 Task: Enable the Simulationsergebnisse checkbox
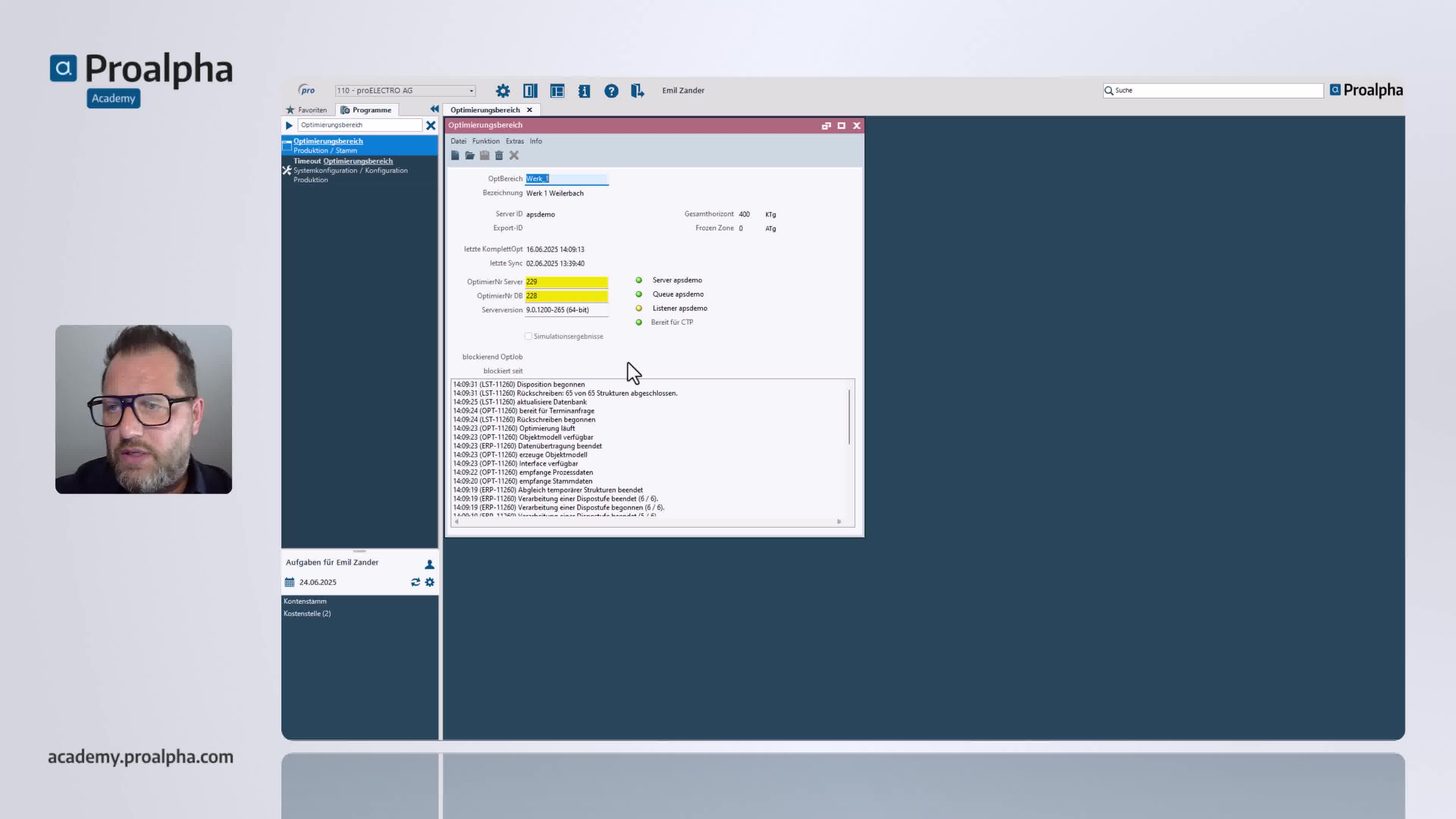pos(529,336)
